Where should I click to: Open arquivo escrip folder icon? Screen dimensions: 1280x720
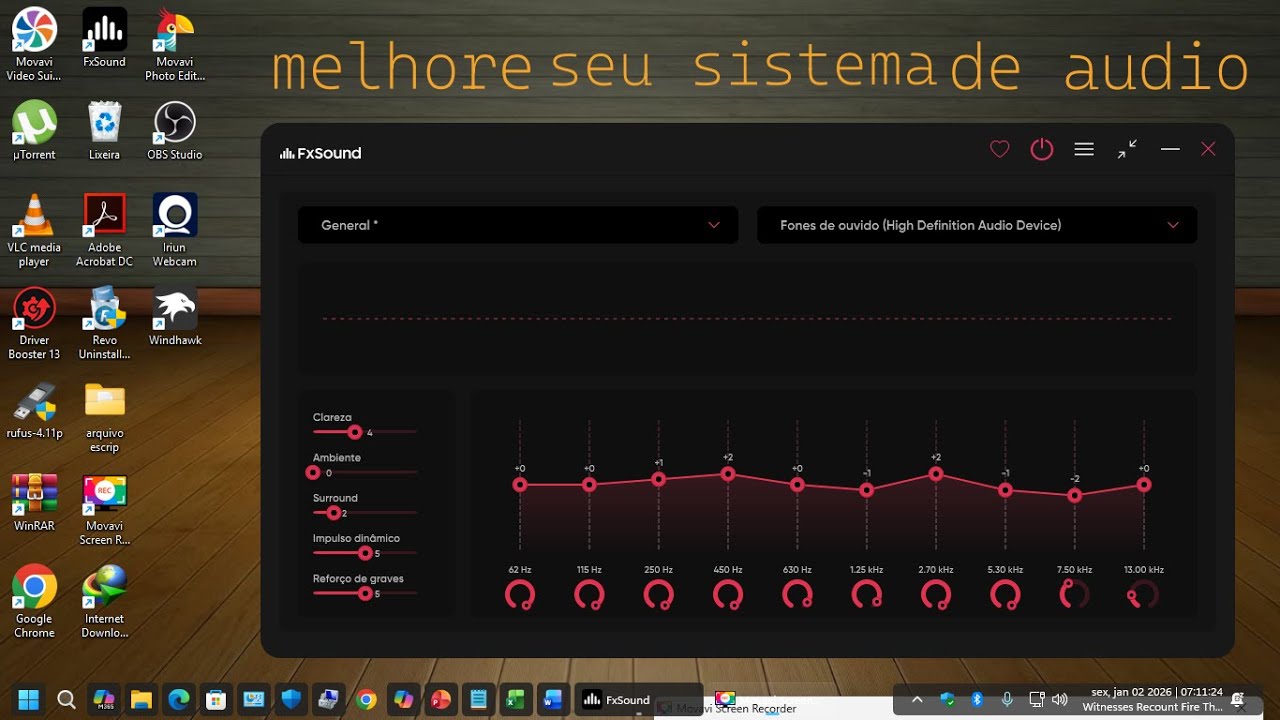pos(104,417)
